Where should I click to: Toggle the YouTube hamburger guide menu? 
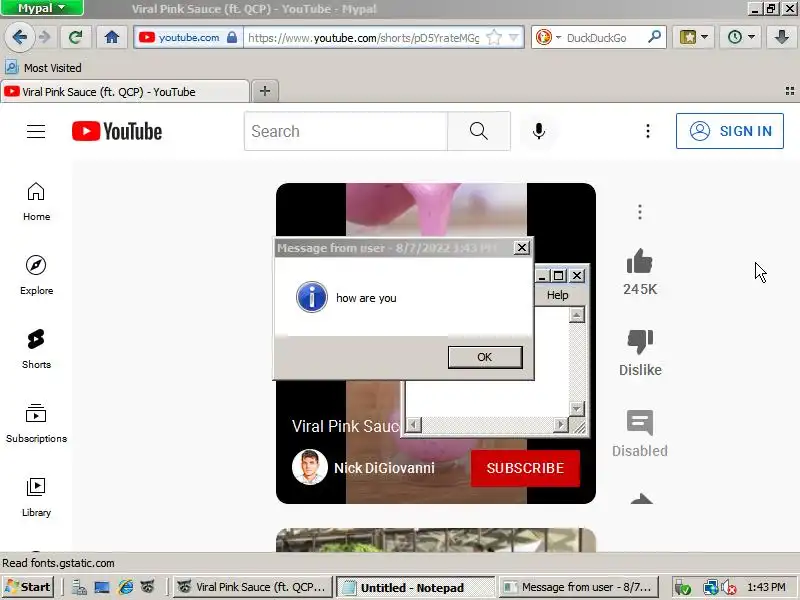(x=36, y=131)
